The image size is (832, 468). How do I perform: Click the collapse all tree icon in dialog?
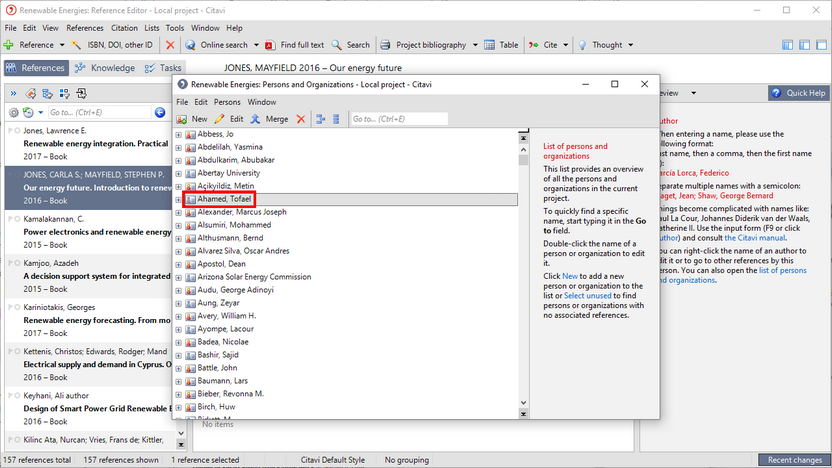(x=336, y=119)
